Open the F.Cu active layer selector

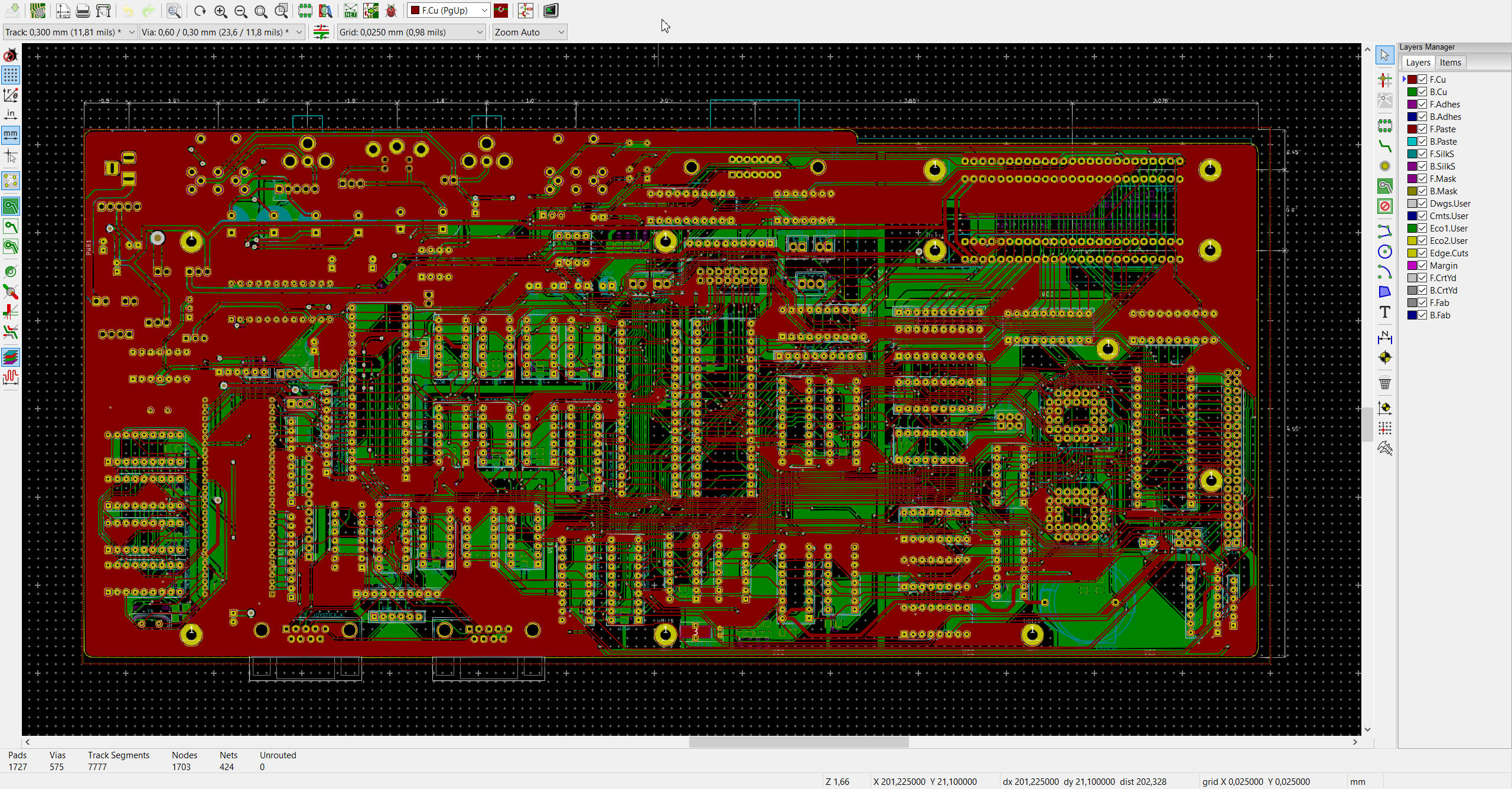(449, 11)
